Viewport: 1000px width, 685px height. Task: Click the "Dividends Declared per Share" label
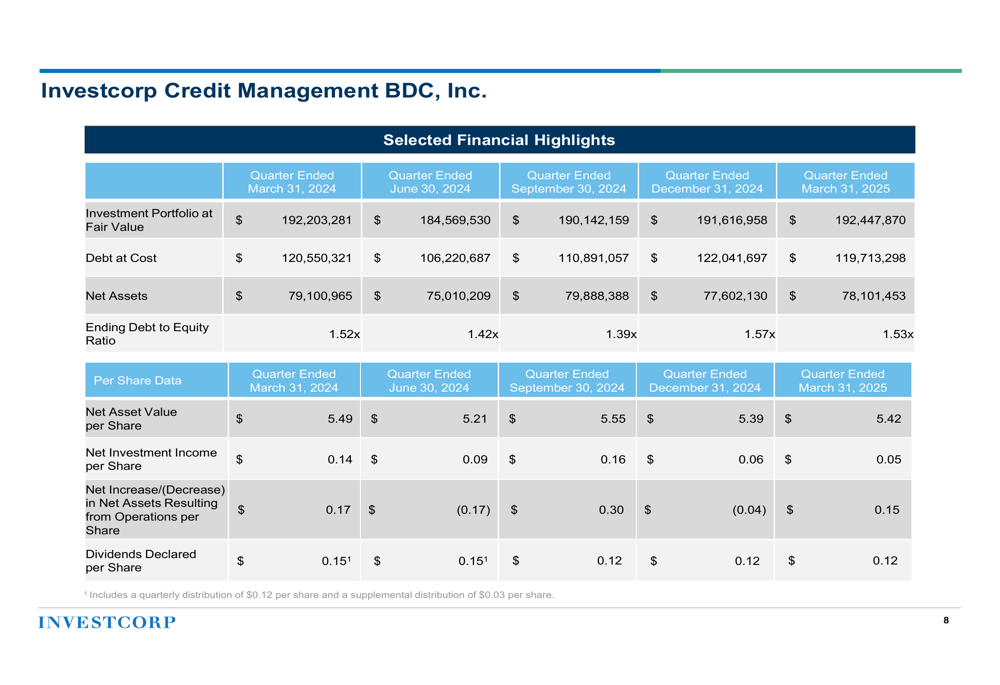click(141, 561)
